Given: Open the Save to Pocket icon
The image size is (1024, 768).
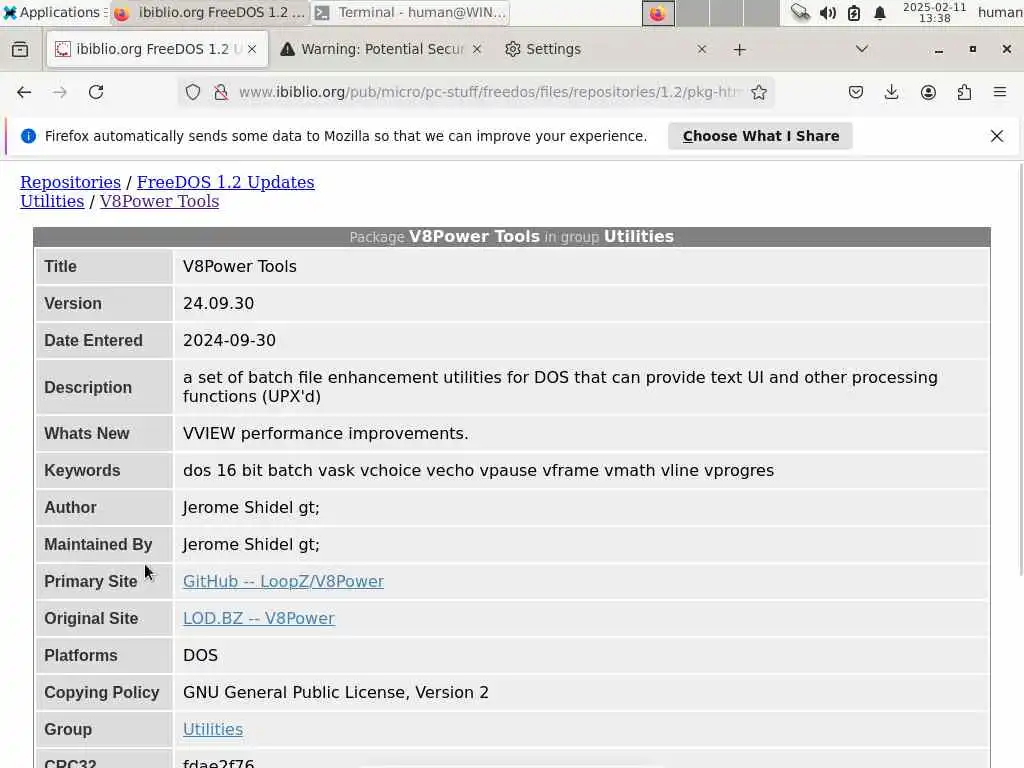Looking at the screenshot, I should (856, 92).
